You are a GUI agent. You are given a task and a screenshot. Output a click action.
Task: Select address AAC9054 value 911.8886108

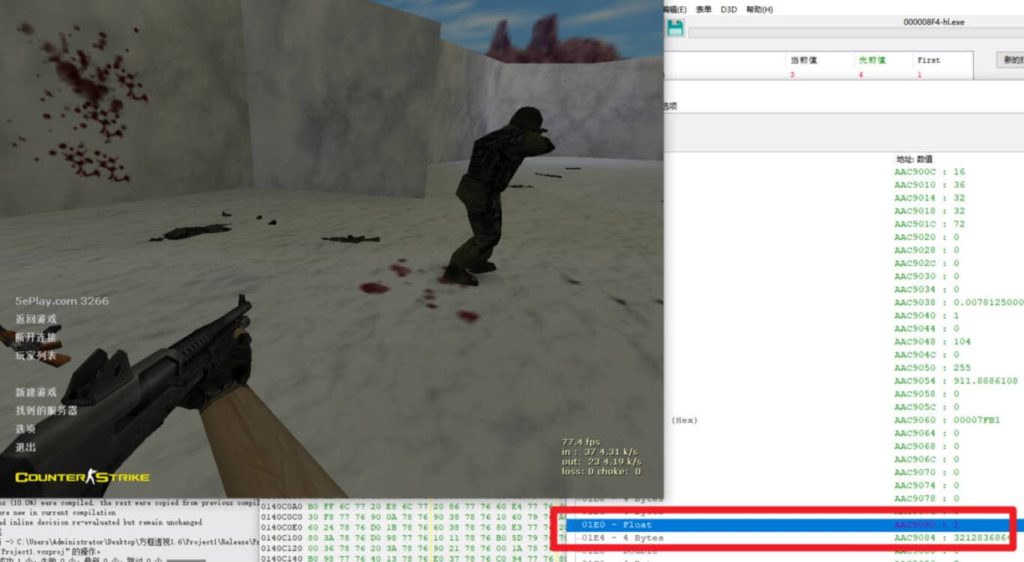[x=957, y=381]
